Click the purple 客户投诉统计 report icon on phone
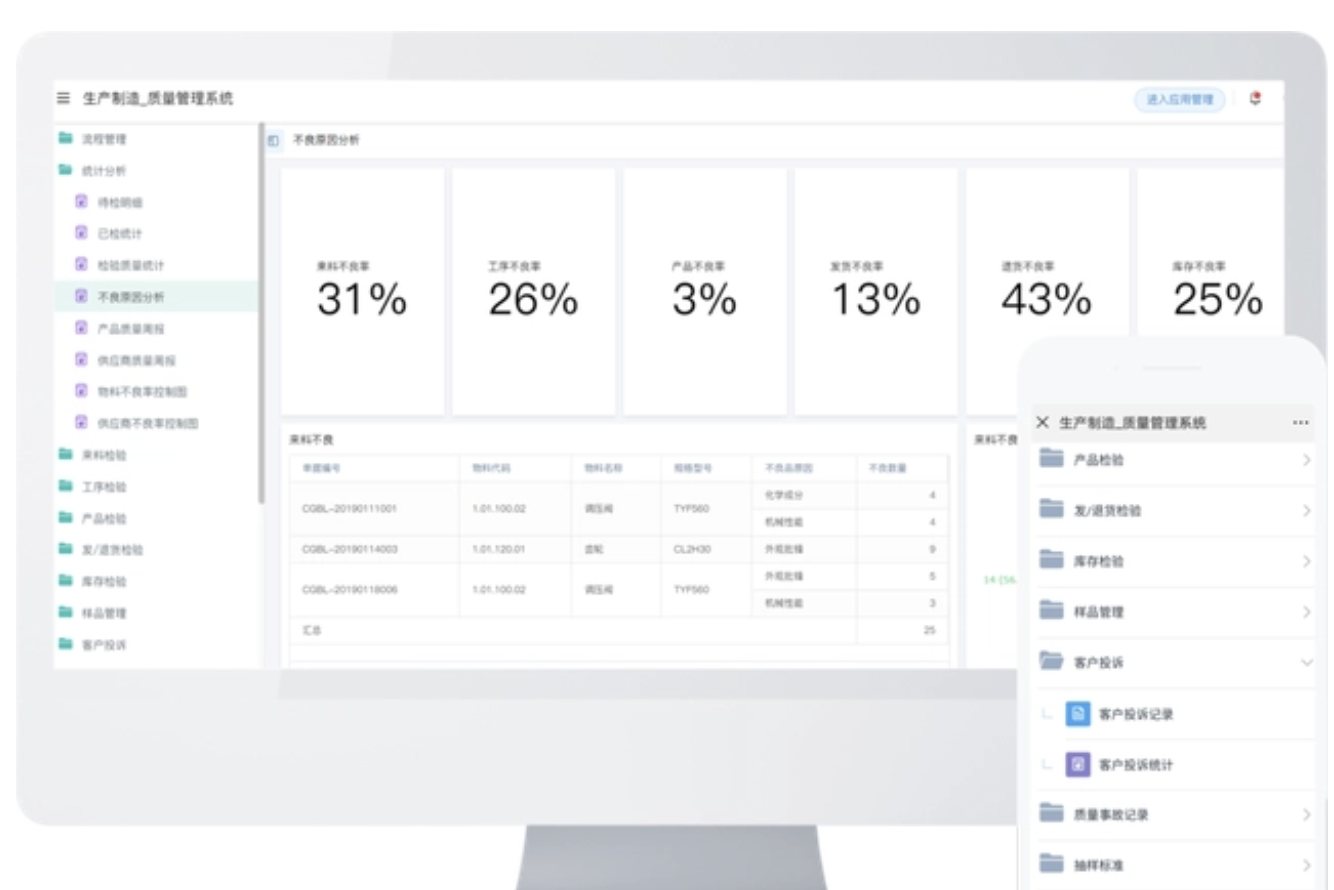The image size is (1334, 890). [x=1077, y=765]
